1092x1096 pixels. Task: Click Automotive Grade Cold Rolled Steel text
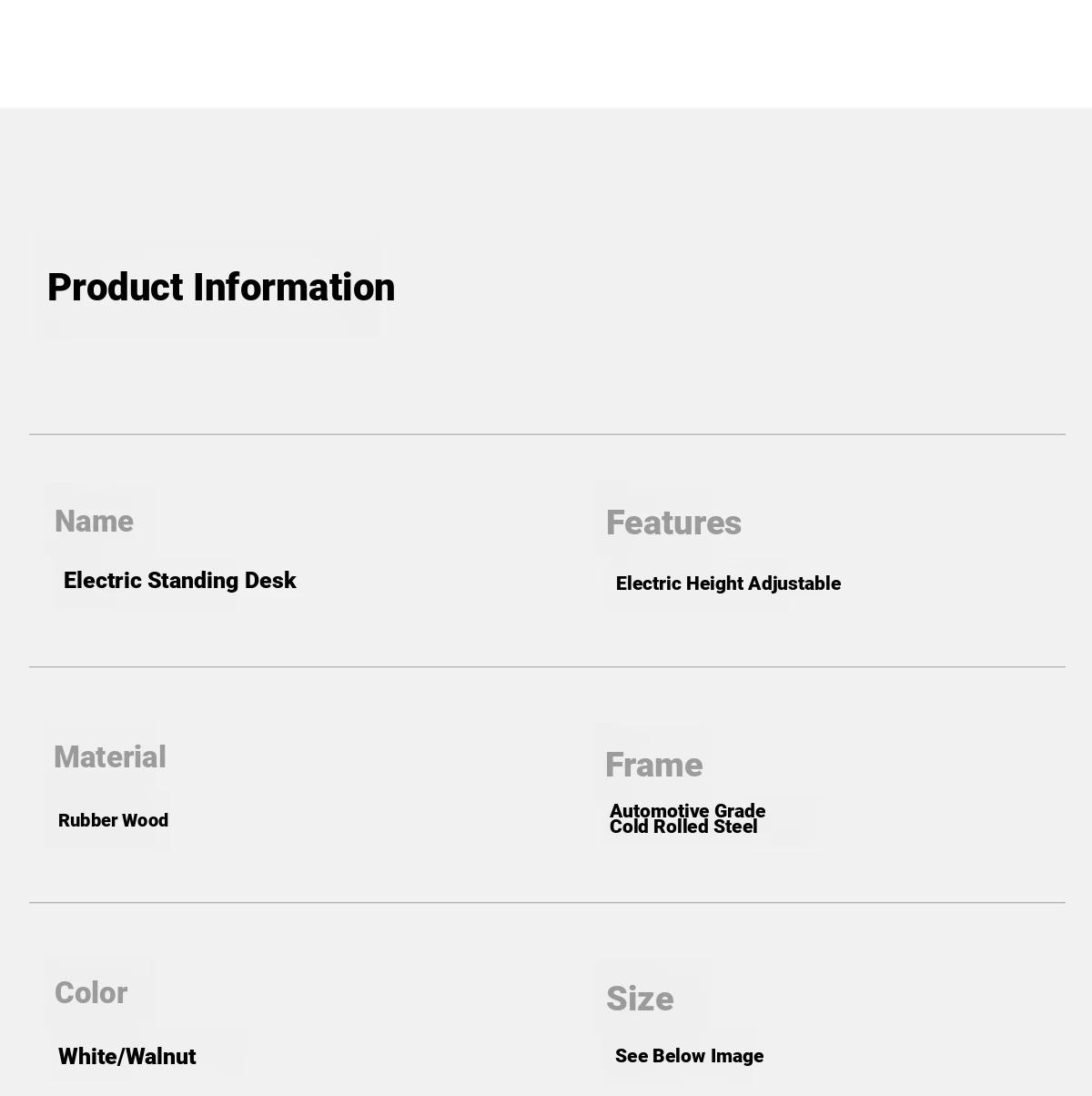click(687, 818)
